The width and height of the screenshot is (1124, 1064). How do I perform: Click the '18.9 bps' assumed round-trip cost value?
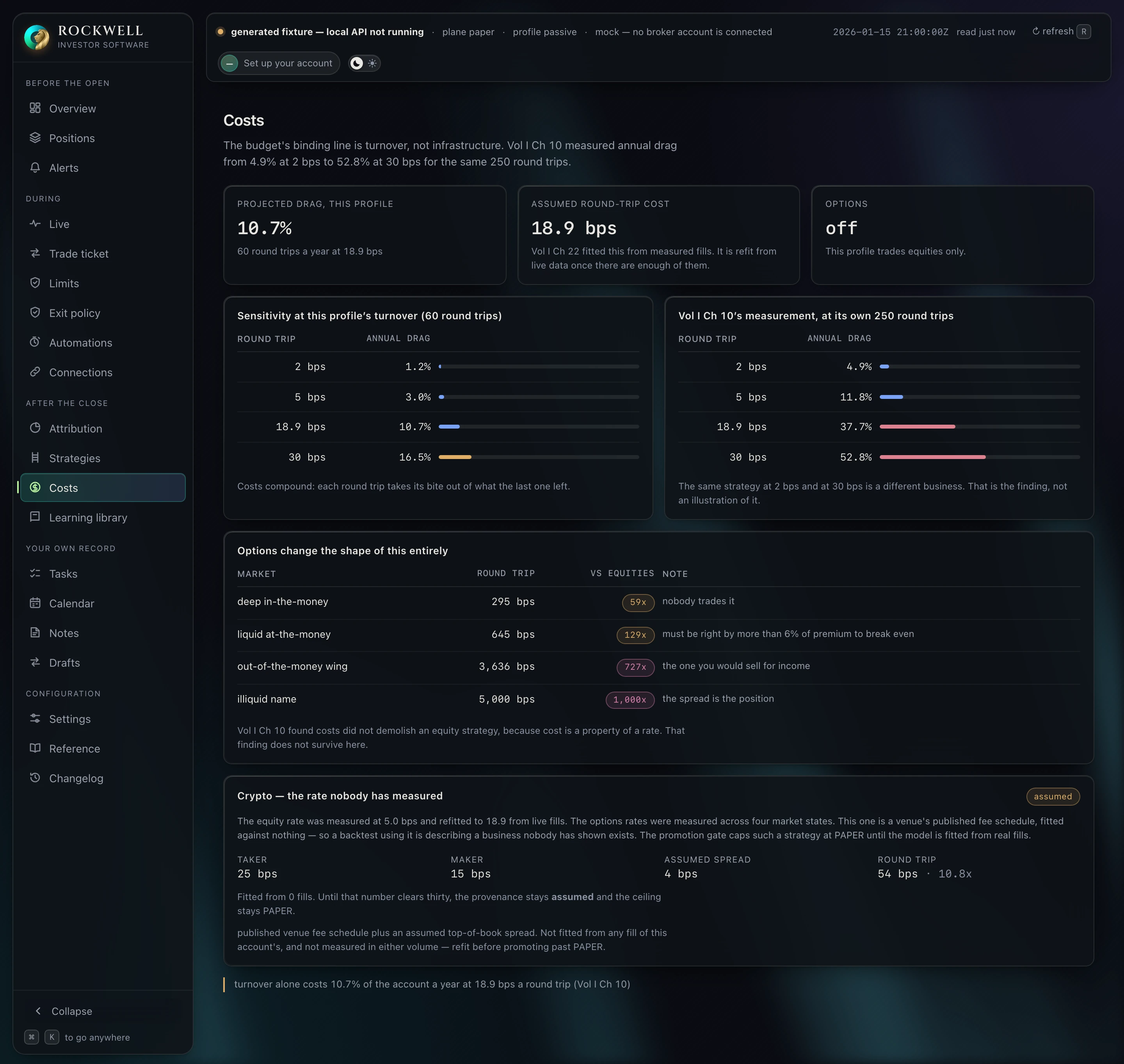tap(573, 228)
